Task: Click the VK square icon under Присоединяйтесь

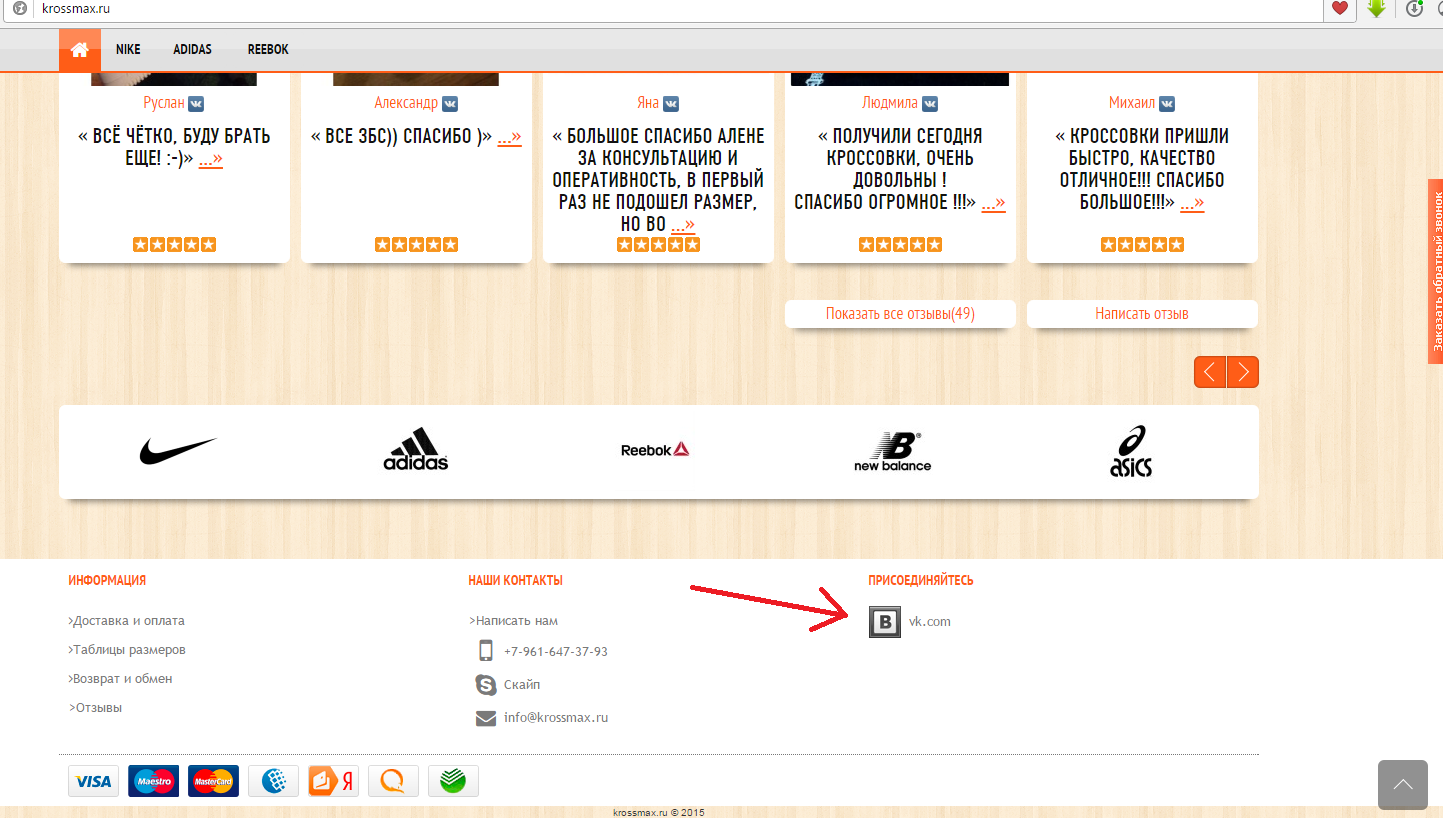Action: 885,622
